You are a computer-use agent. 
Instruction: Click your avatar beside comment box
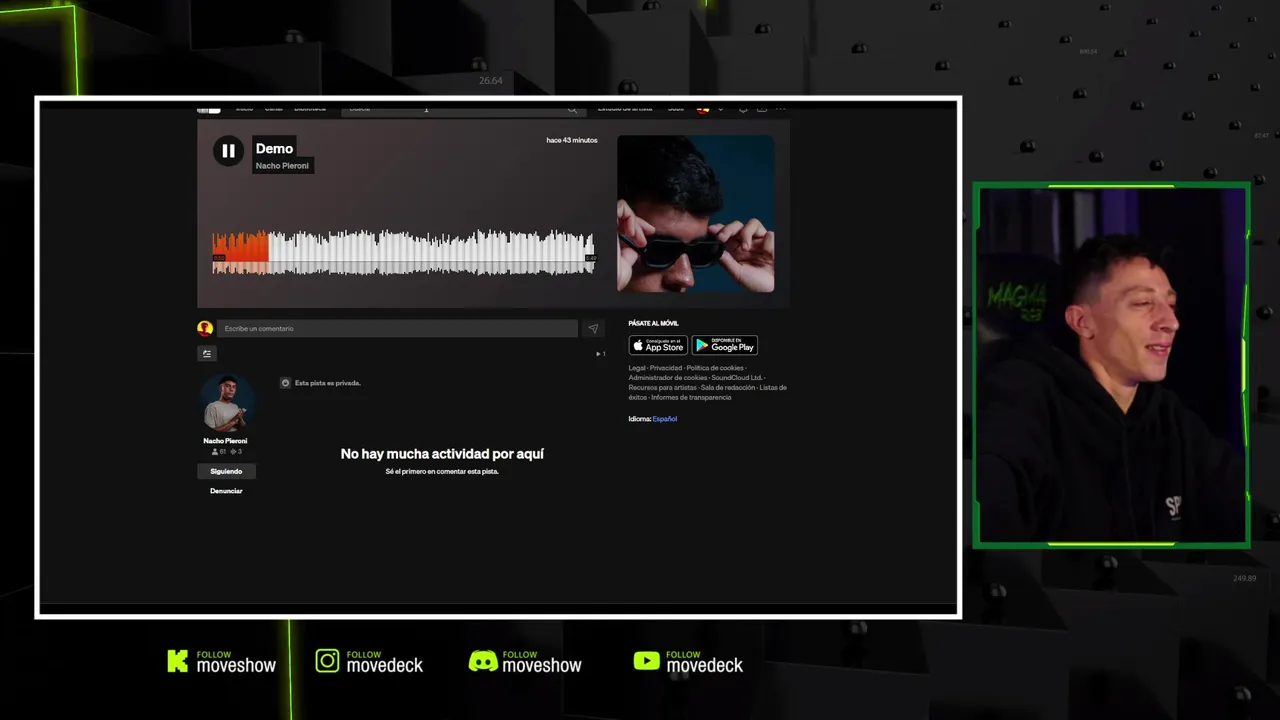click(x=205, y=328)
